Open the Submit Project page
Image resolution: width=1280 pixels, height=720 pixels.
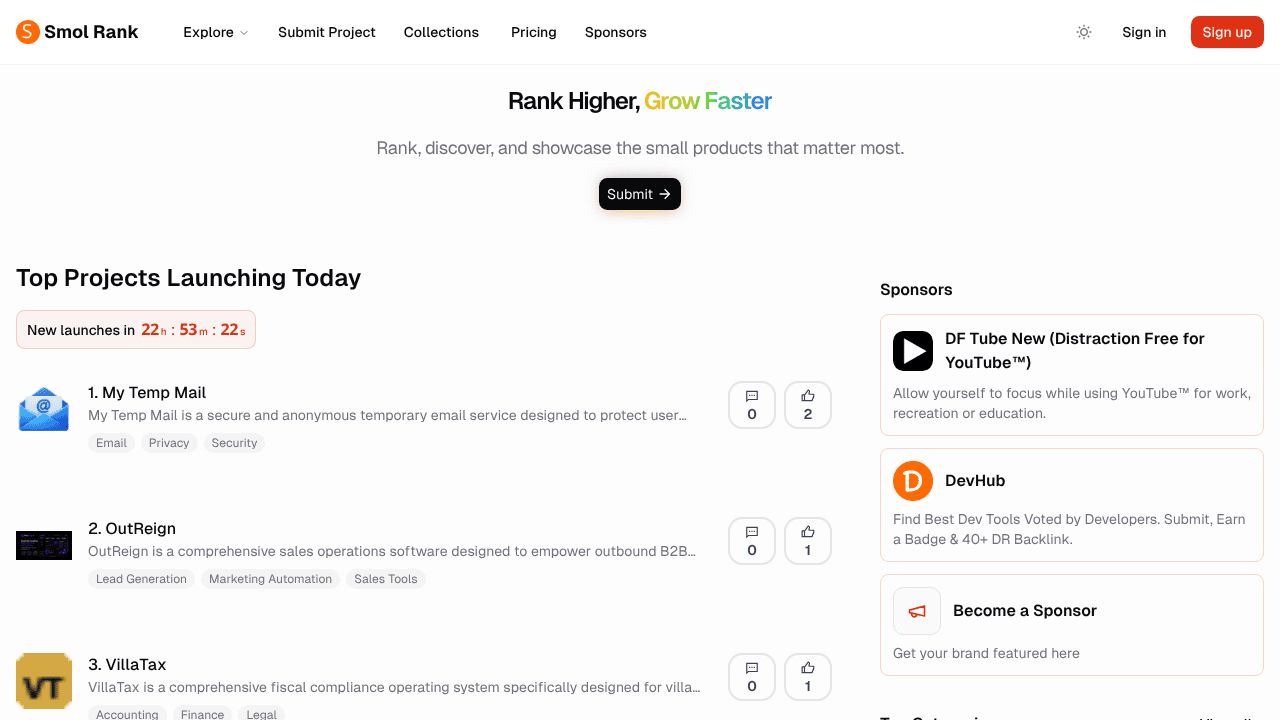pos(327,32)
